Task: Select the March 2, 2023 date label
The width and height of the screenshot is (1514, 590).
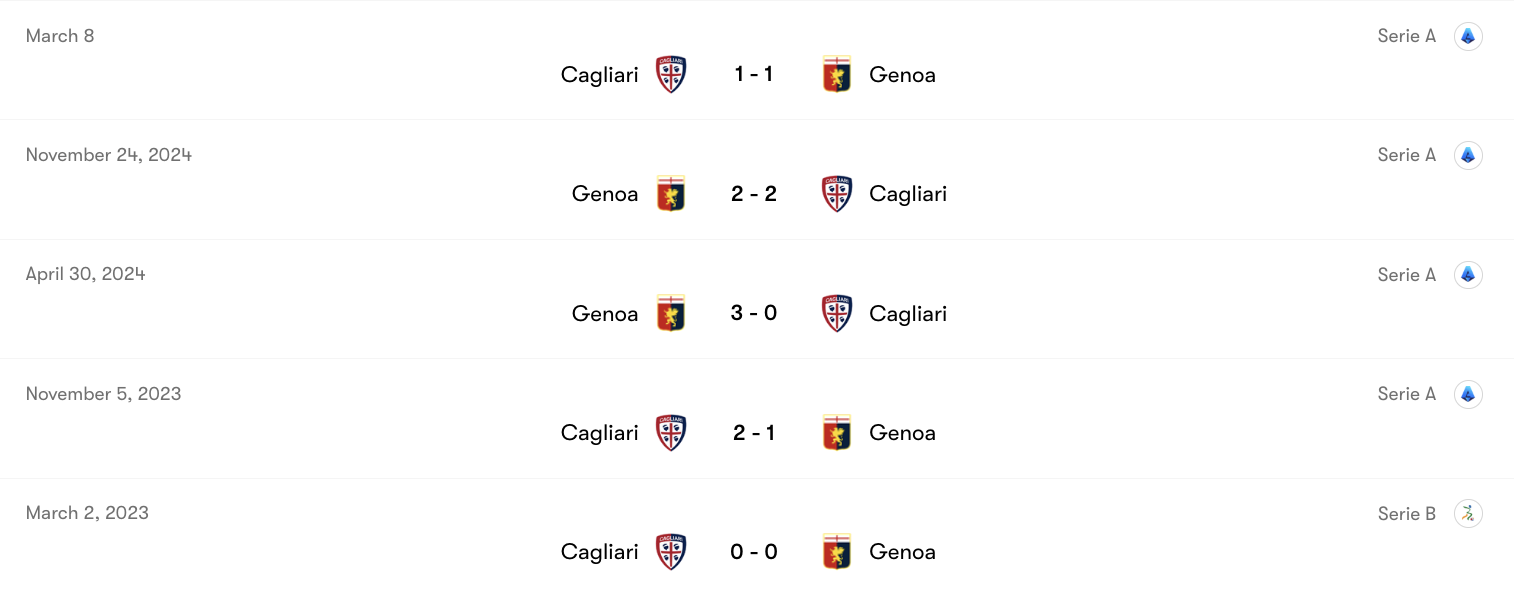Action: (87, 512)
